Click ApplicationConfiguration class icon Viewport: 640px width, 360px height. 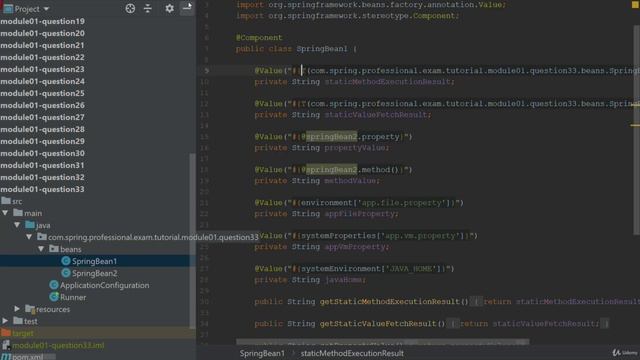coord(53,285)
